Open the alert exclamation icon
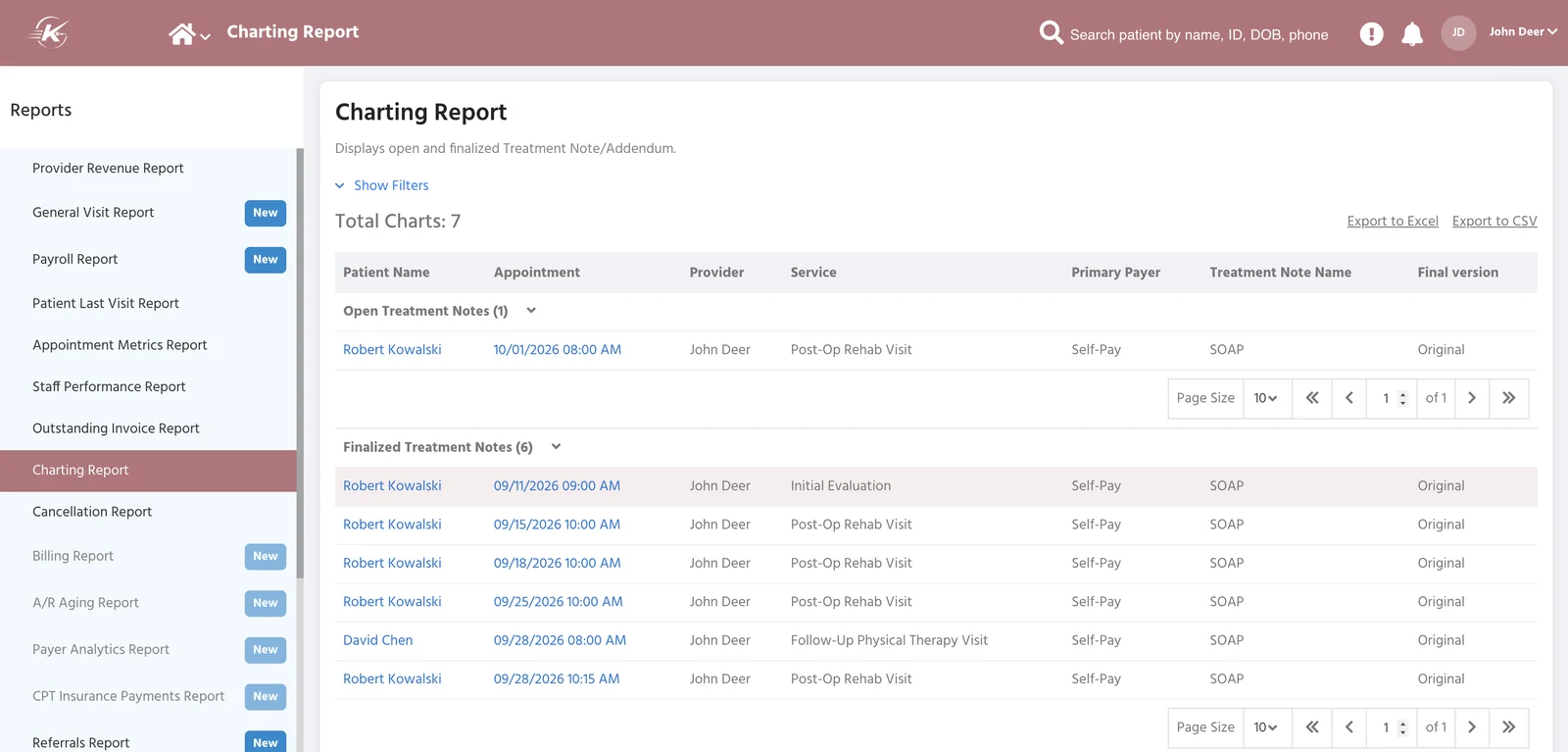1568x752 pixels. pyautogui.click(x=1371, y=34)
